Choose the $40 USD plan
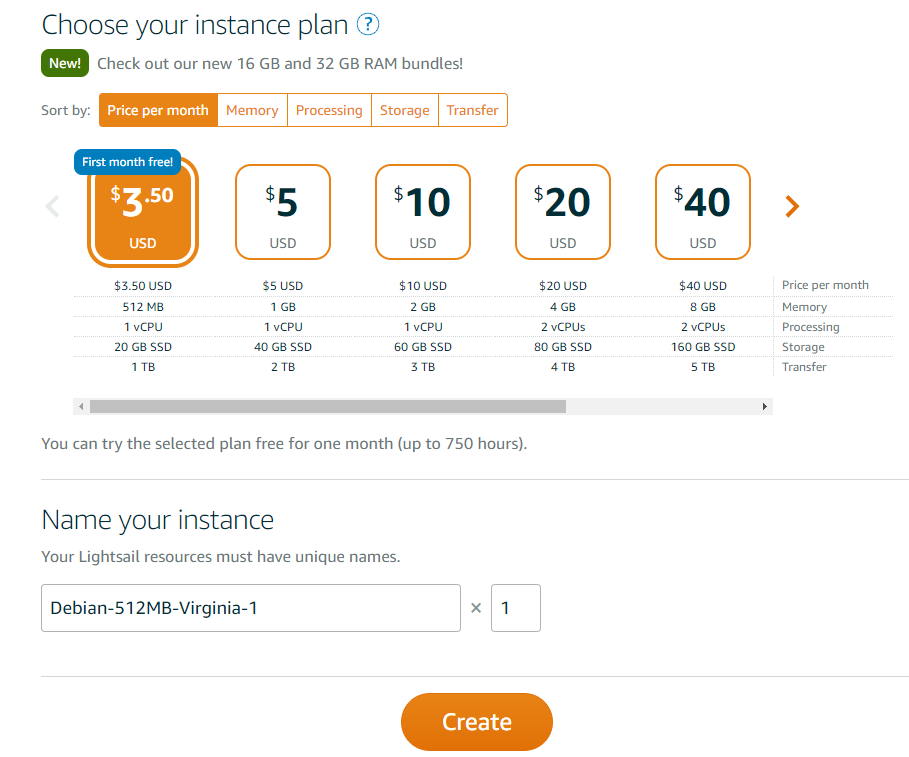 [703, 212]
